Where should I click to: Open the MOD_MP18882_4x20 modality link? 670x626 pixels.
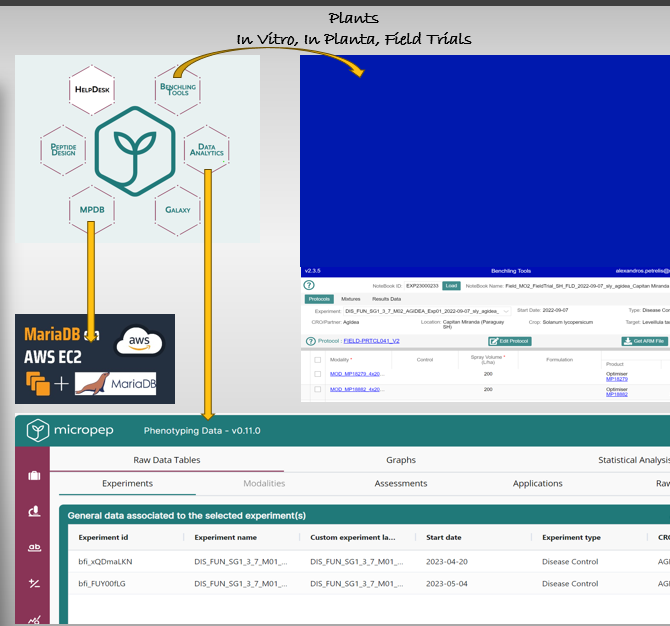pyautogui.click(x=355, y=389)
